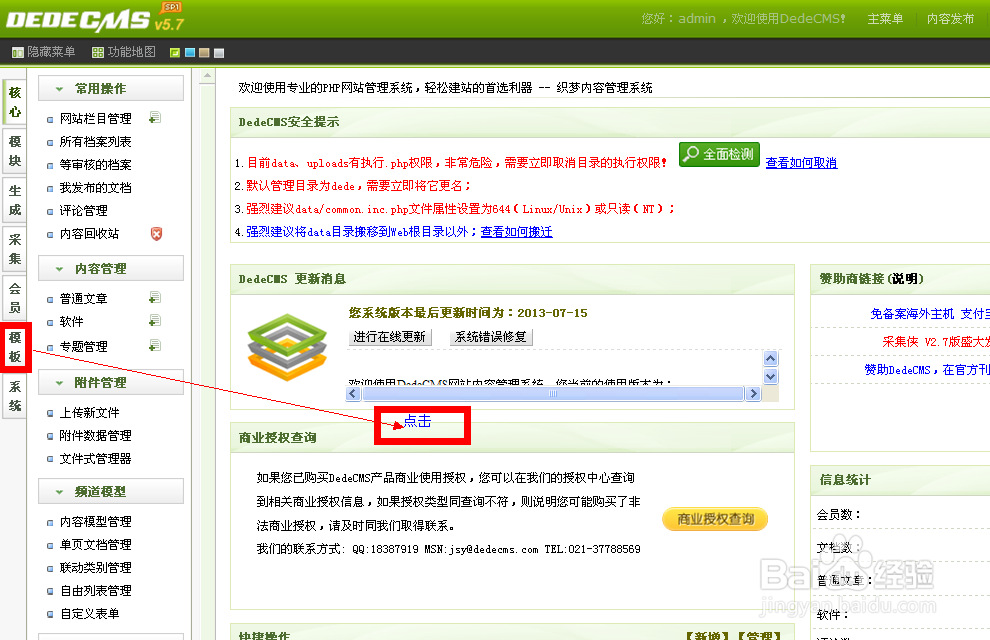The width and height of the screenshot is (990, 640).
Task: Collapse the 附件管理 section
Action: [110, 382]
